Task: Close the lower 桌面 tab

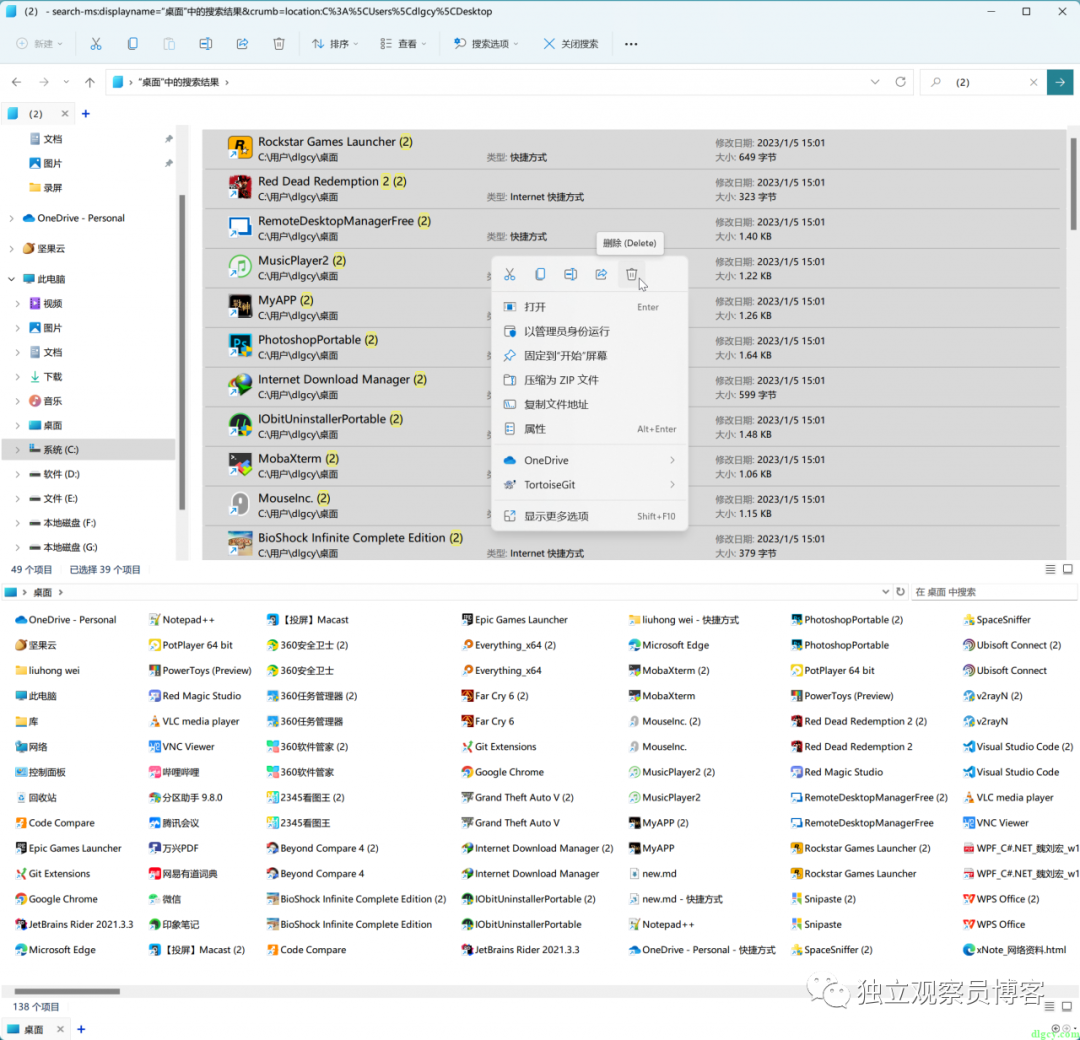Action: pos(60,1029)
